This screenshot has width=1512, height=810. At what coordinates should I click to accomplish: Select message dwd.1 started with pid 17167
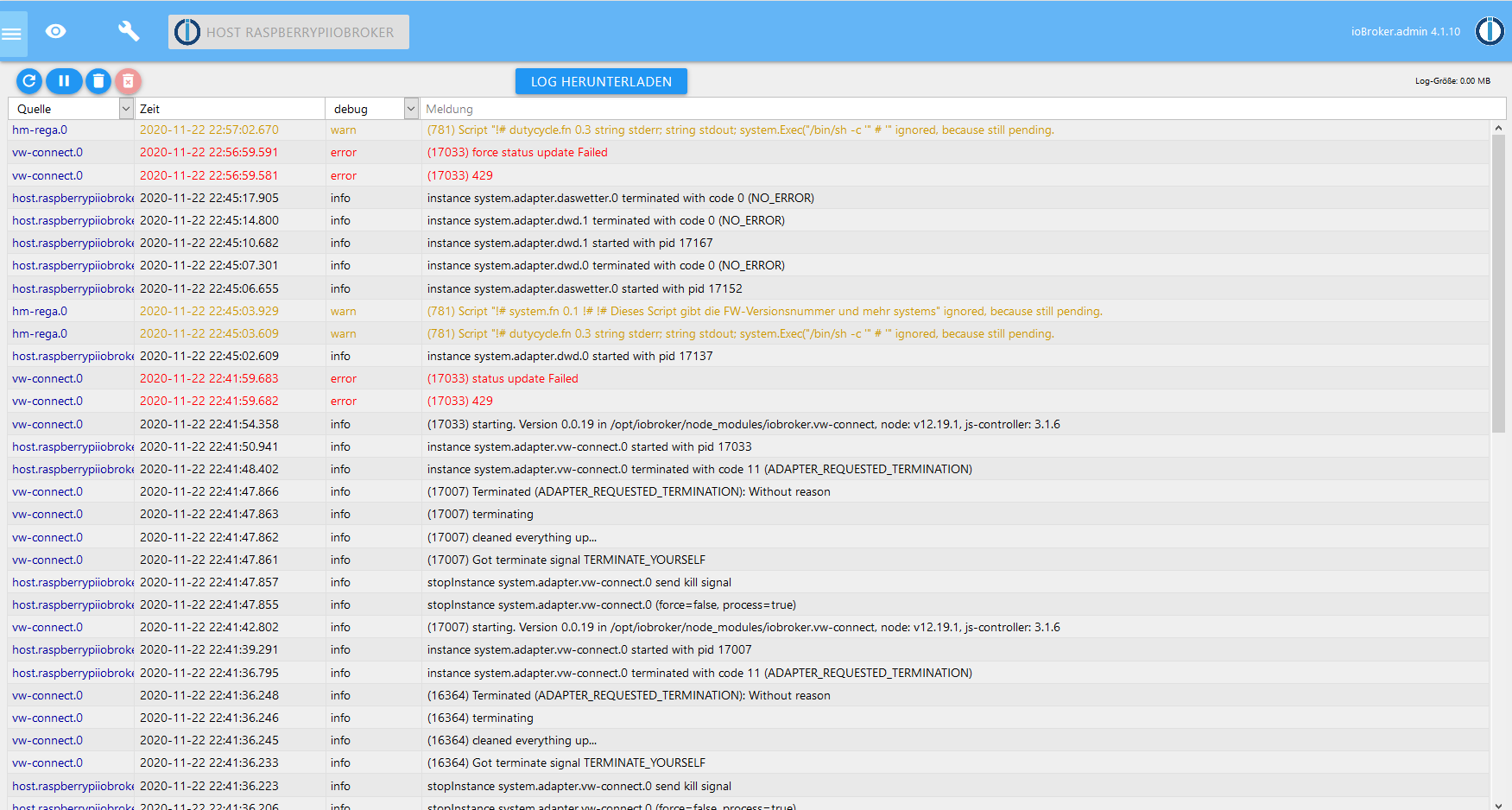[570, 243]
